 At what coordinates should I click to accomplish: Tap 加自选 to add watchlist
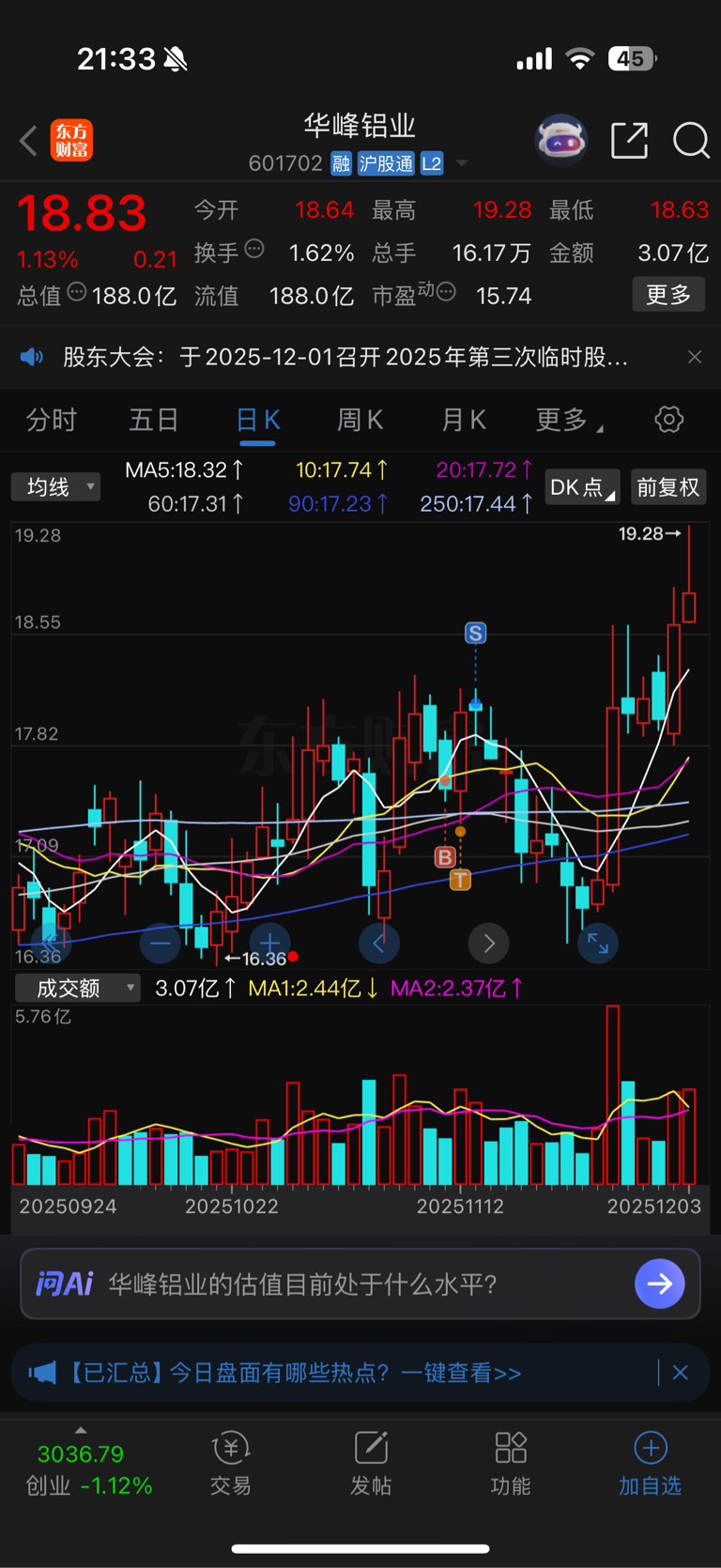tap(650, 1465)
